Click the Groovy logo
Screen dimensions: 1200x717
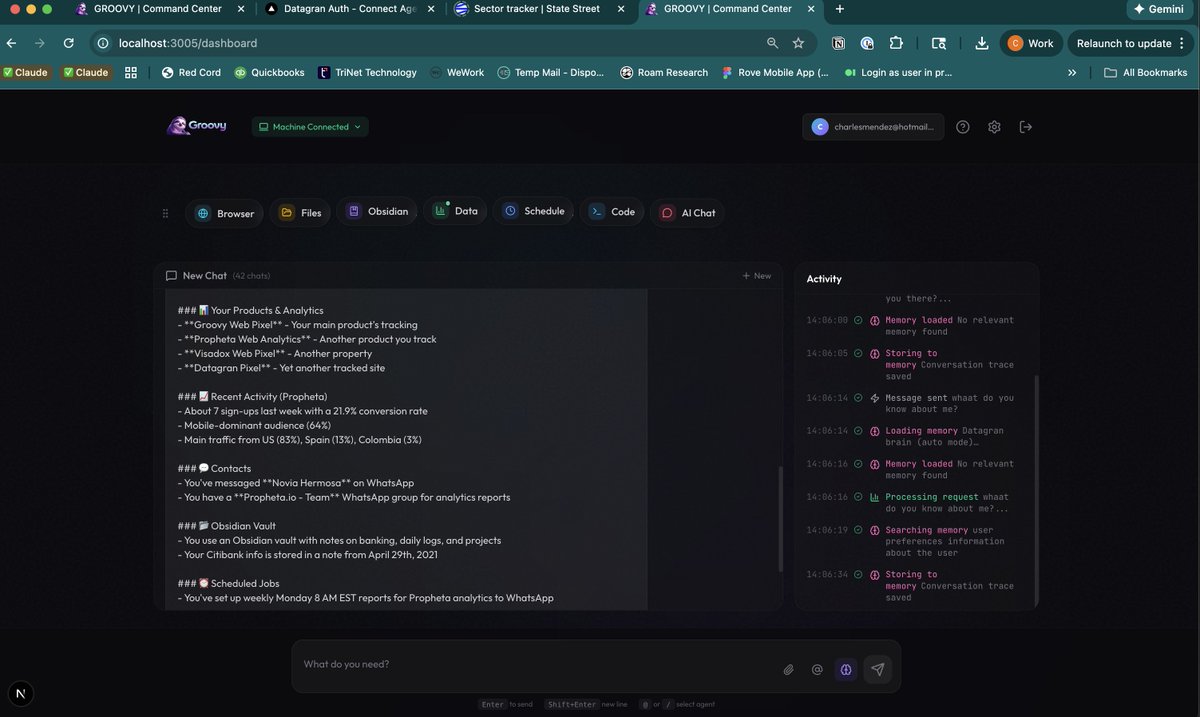[x=197, y=126]
